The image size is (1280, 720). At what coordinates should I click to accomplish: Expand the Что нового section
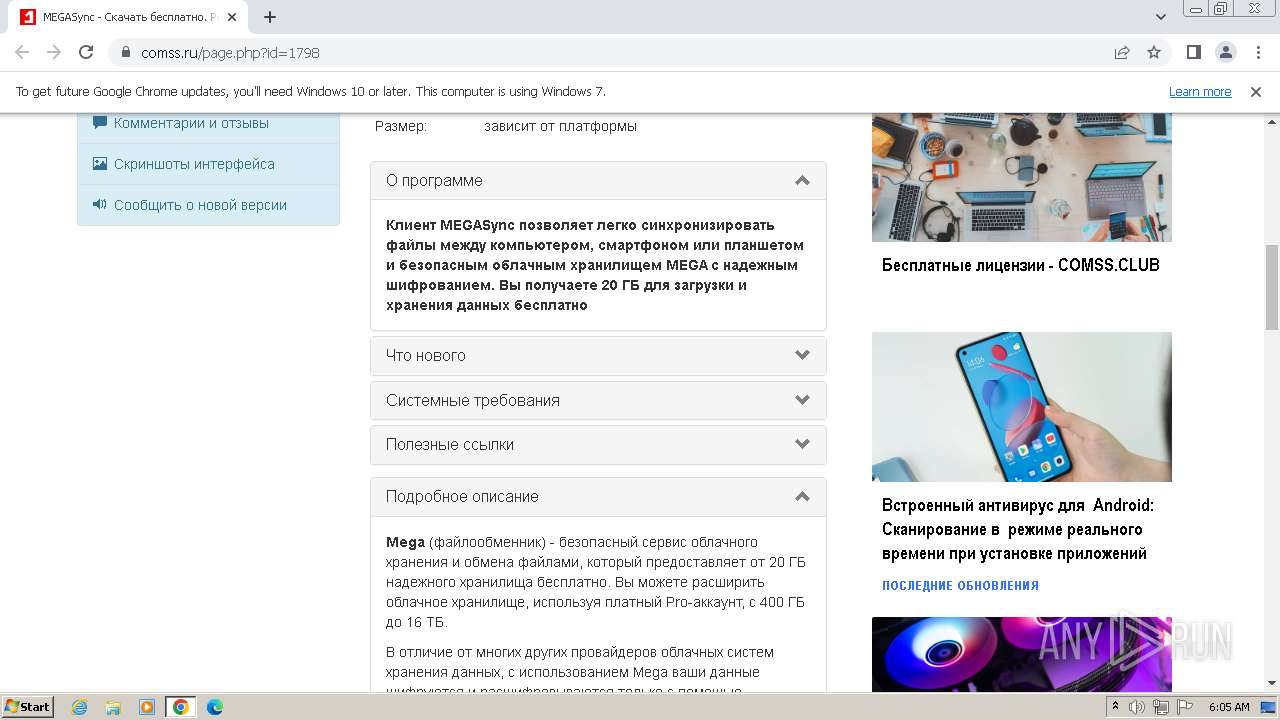pyautogui.click(x=598, y=356)
